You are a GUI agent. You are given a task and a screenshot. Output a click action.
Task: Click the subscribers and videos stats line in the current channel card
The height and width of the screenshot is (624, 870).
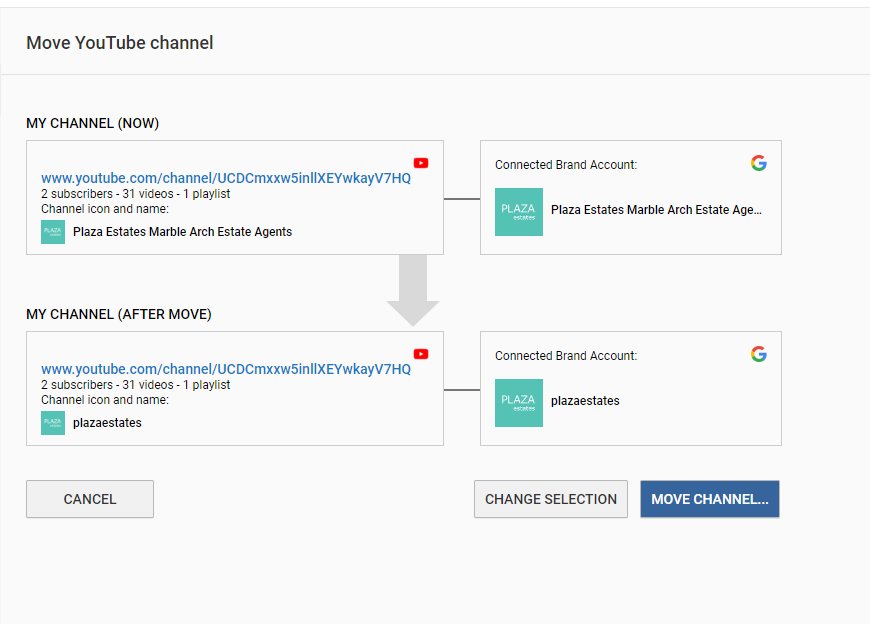(x=135, y=194)
